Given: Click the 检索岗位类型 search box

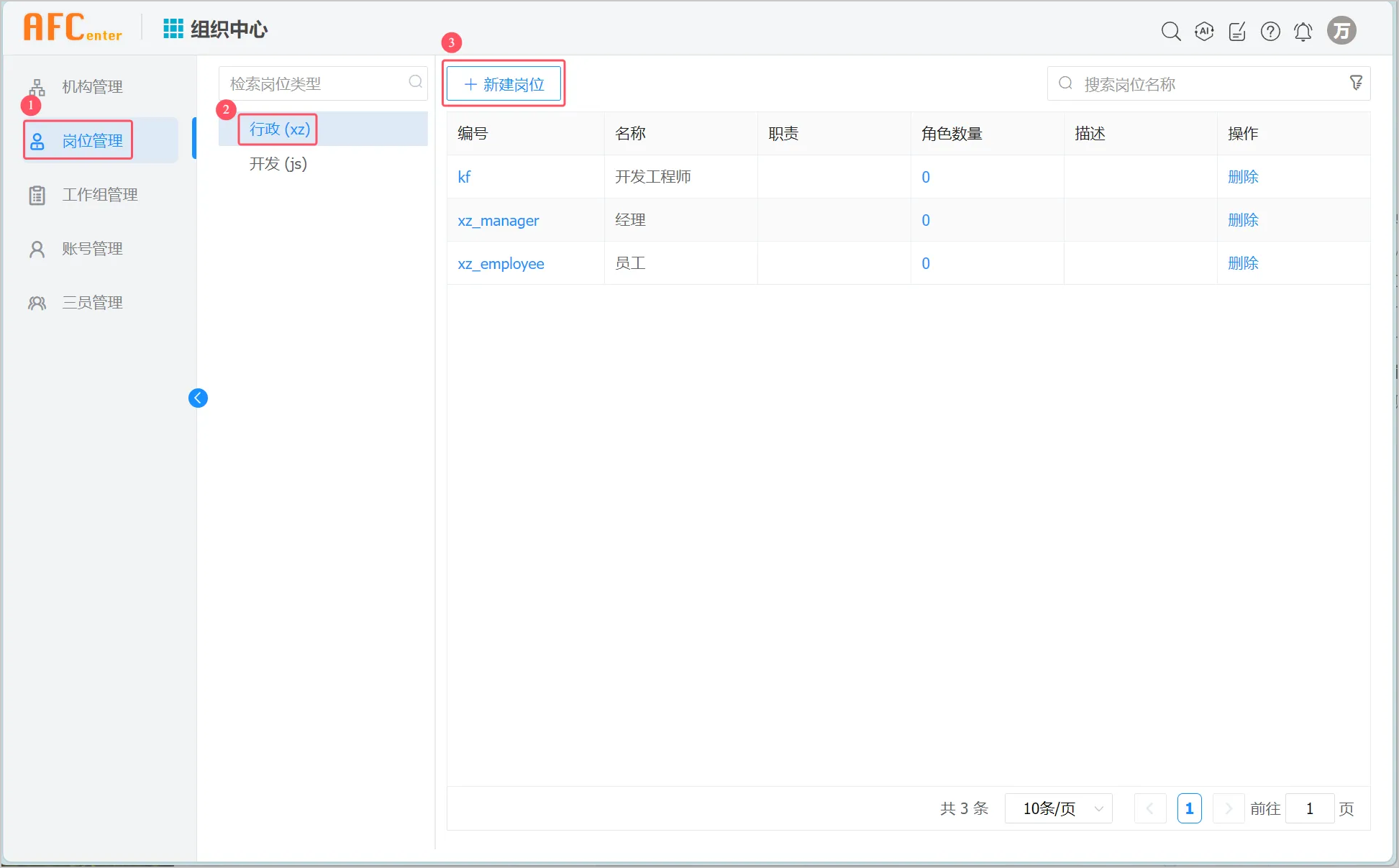Looking at the screenshot, I should coord(316,84).
